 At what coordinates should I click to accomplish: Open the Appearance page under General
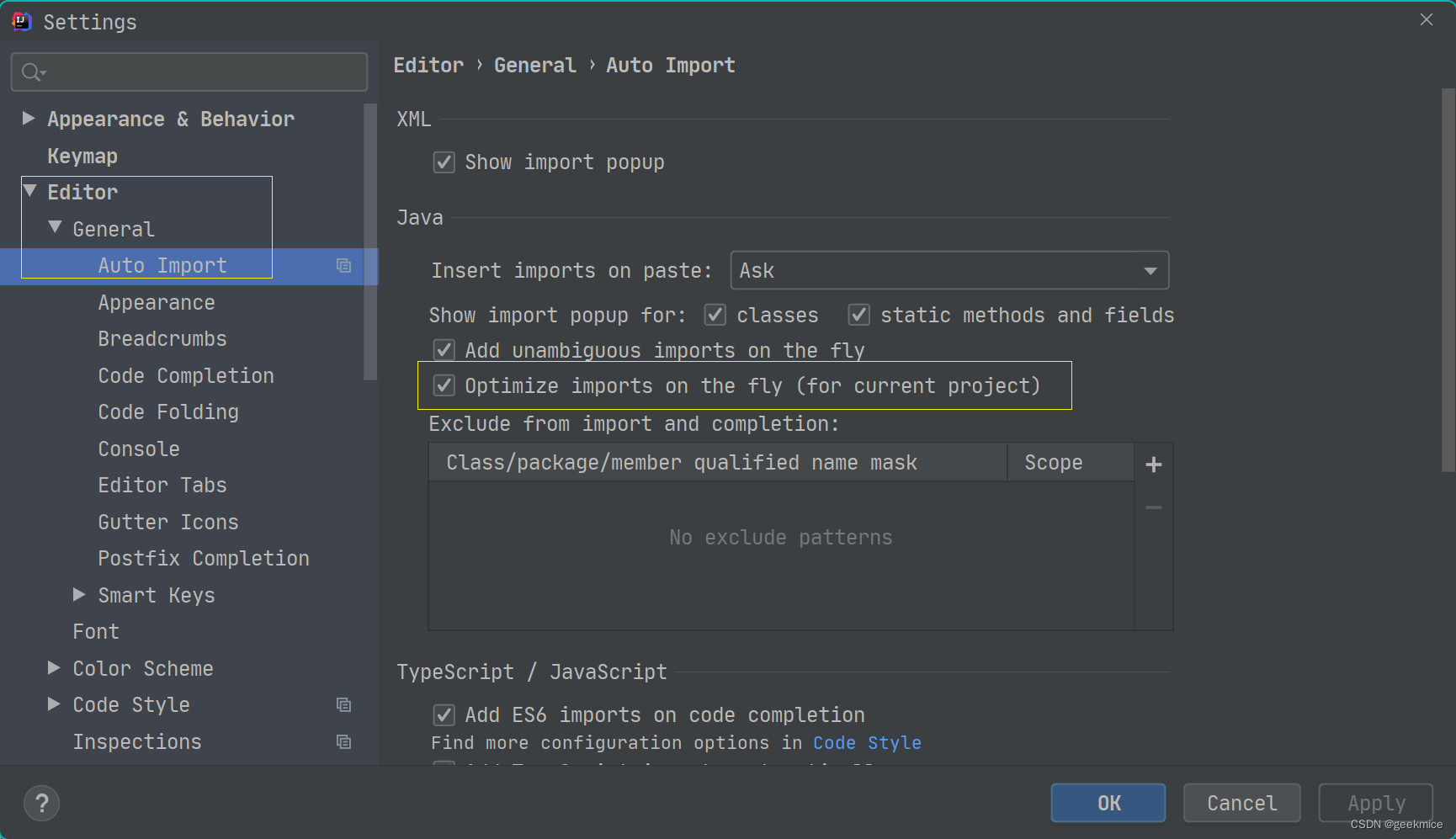(x=157, y=303)
